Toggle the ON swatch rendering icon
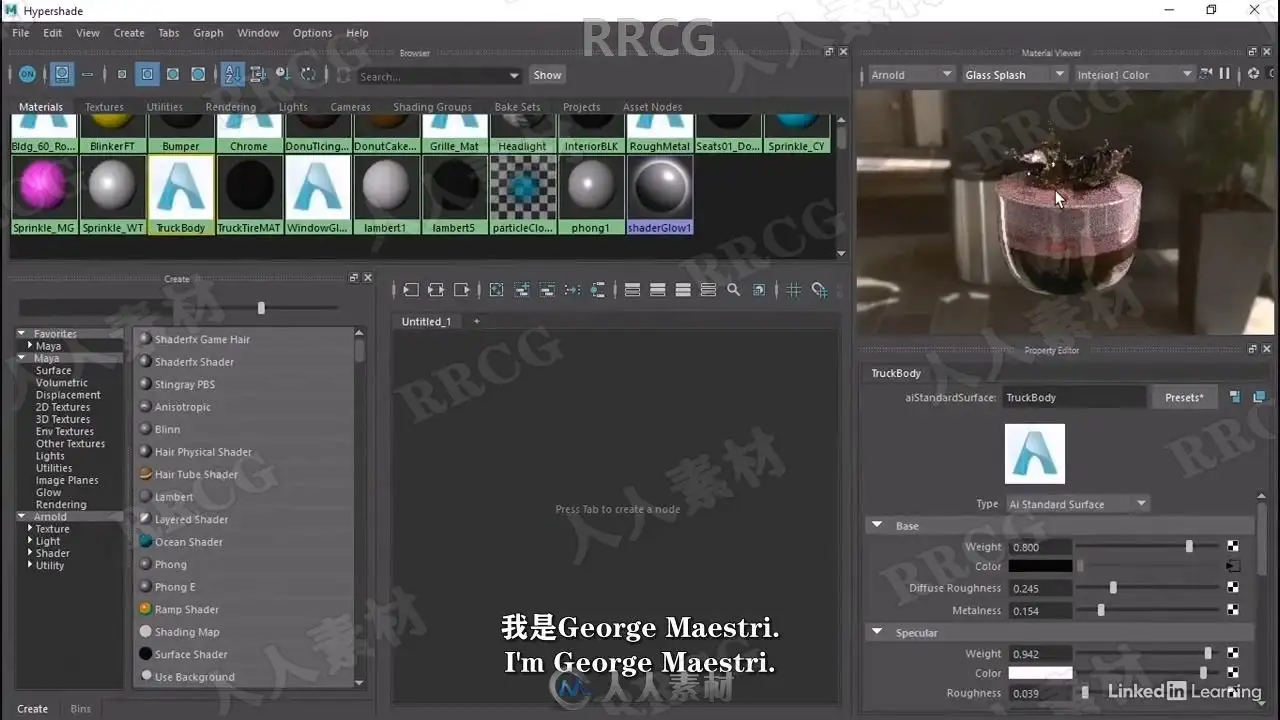 click(x=27, y=74)
